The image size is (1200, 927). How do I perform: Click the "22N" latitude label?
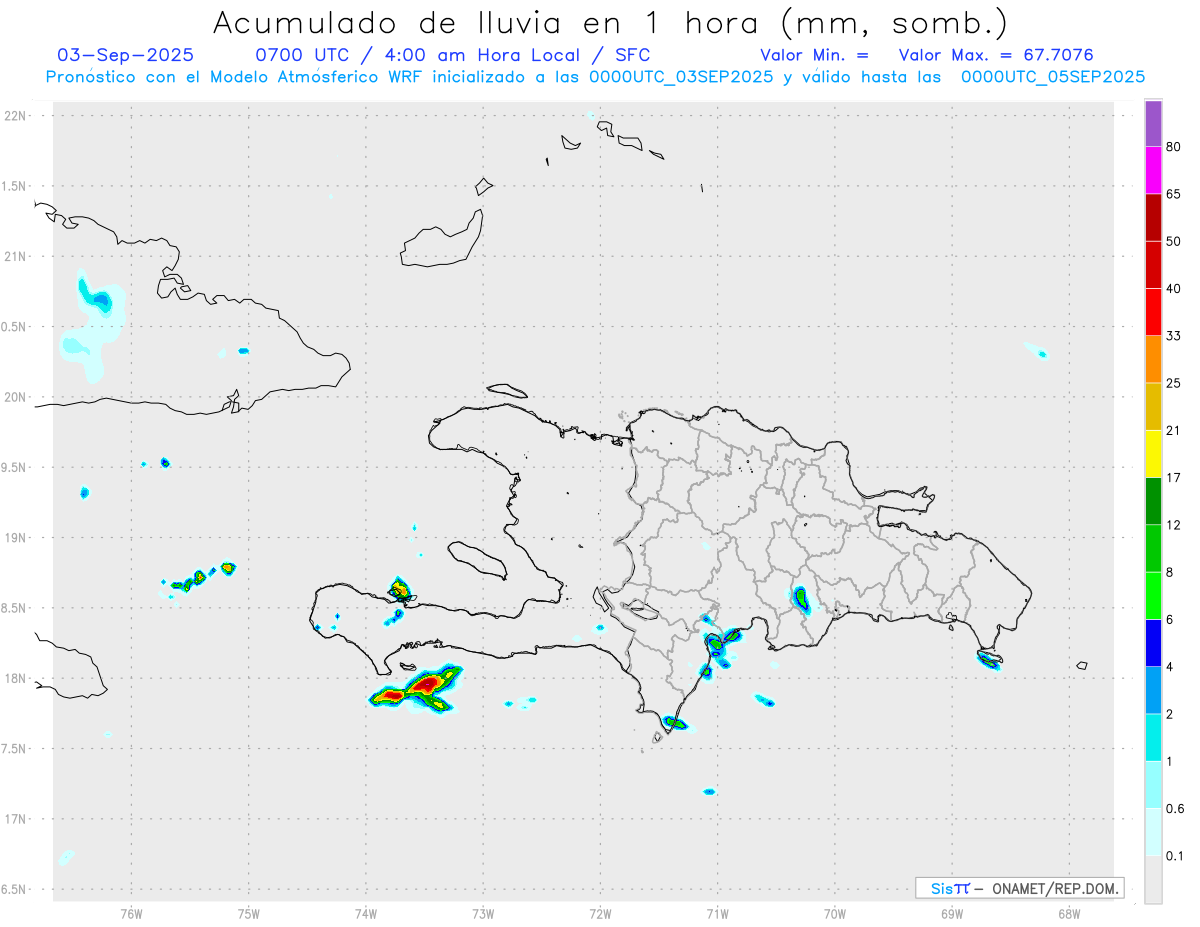coord(16,116)
